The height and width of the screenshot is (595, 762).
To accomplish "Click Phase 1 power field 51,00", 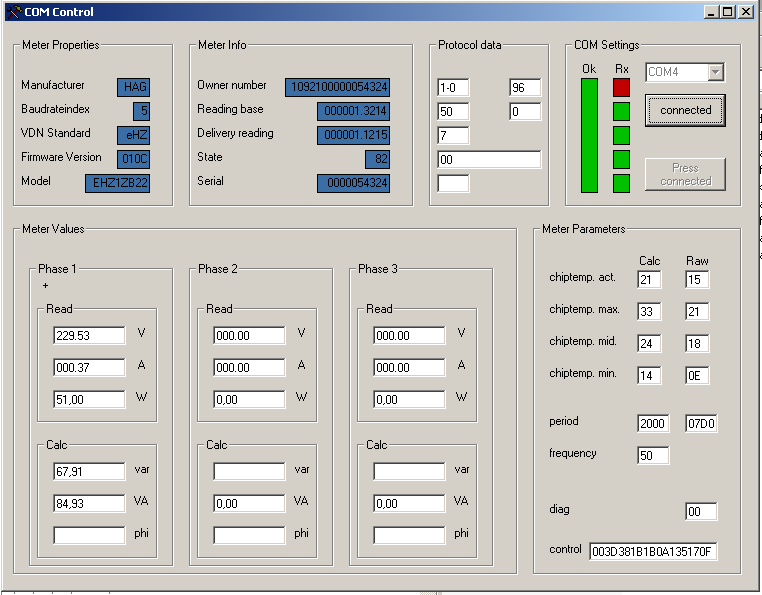I will pyautogui.click(x=89, y=400).
